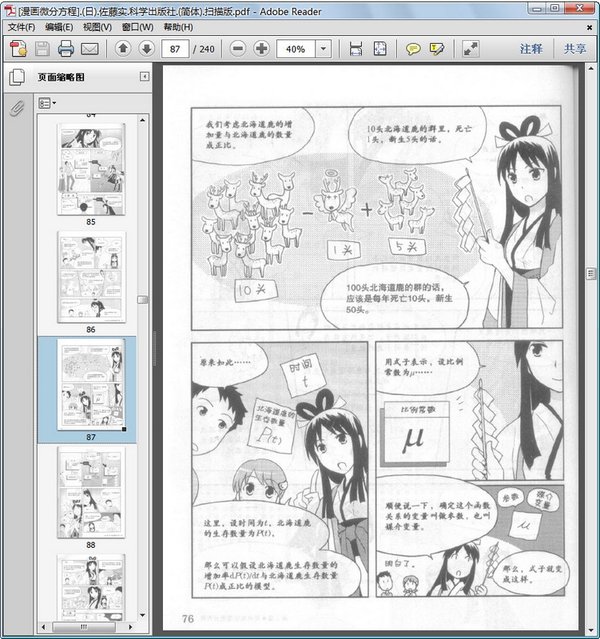The height and width of the screenshot is (639, 600).
Task: Click the Save file icon
Action: (x=42, y=49)
